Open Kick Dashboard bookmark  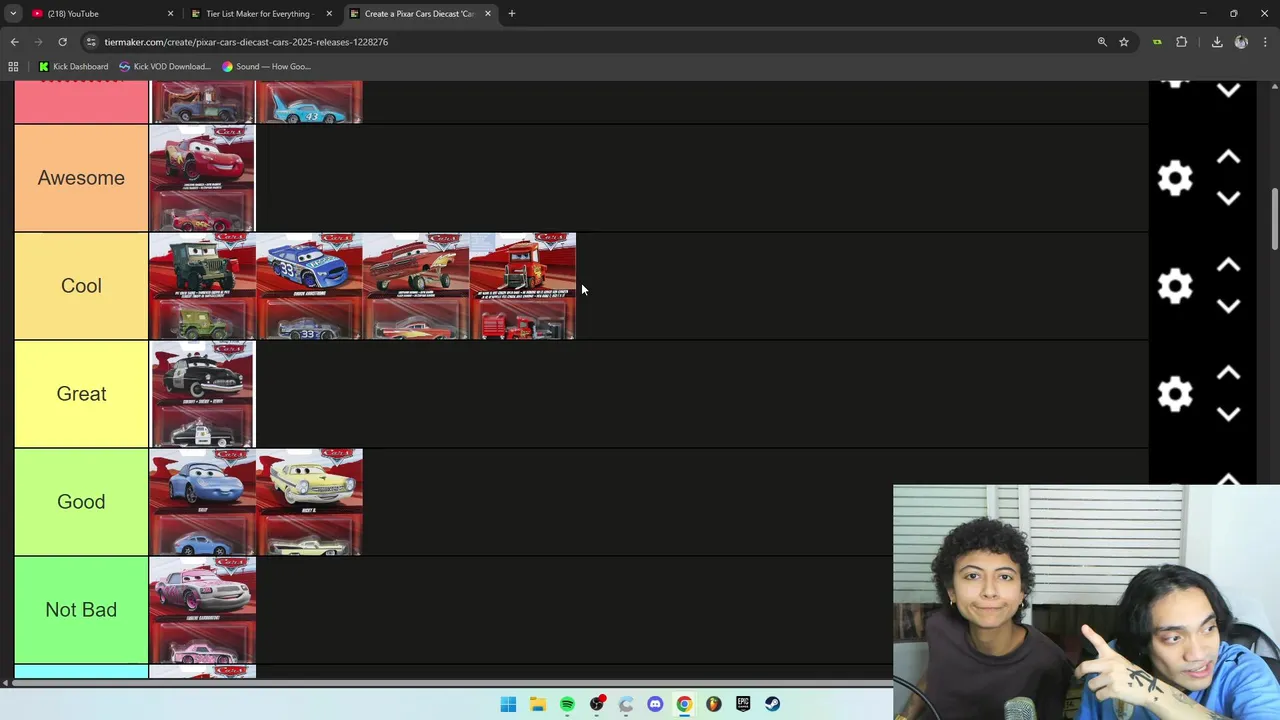tap(73, 66)
